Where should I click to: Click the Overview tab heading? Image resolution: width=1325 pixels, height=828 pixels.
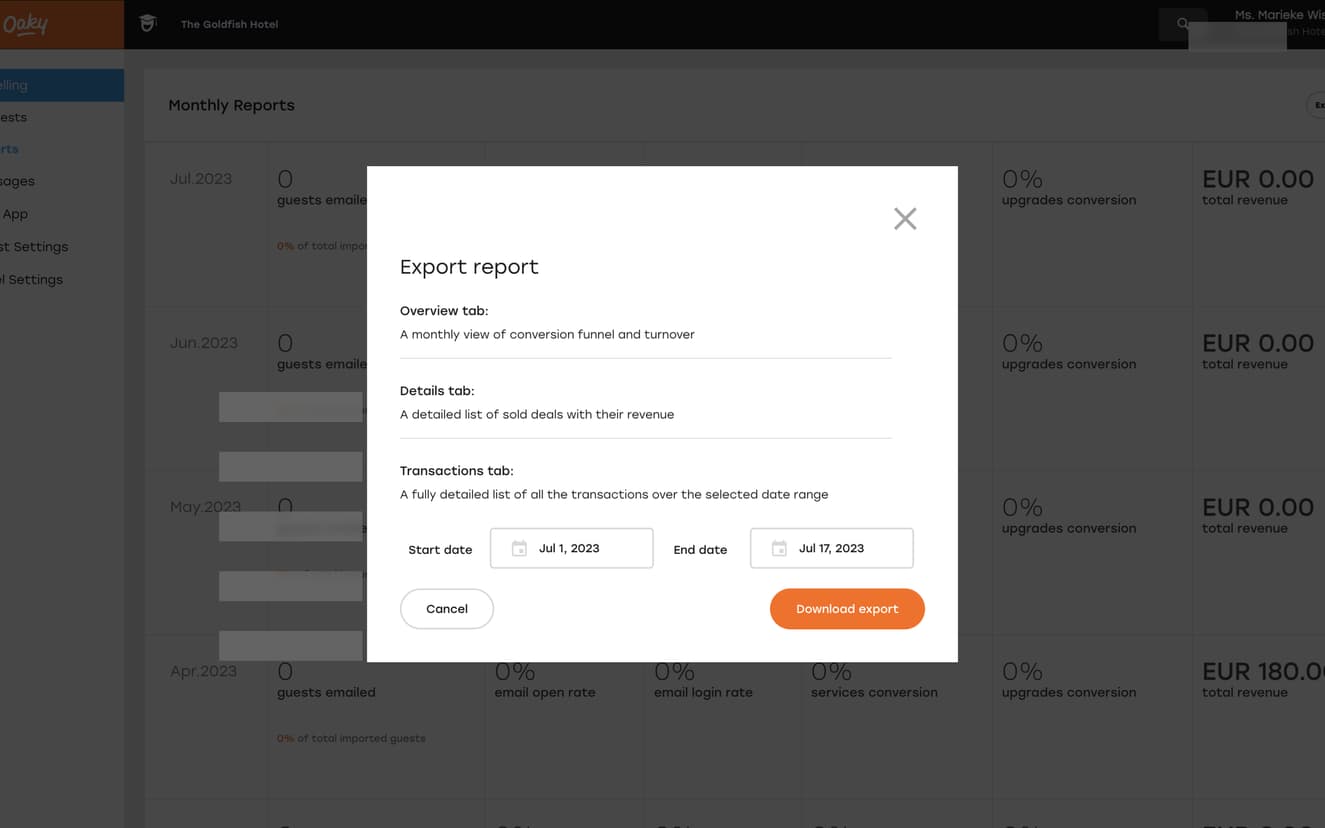coord(444,311)
